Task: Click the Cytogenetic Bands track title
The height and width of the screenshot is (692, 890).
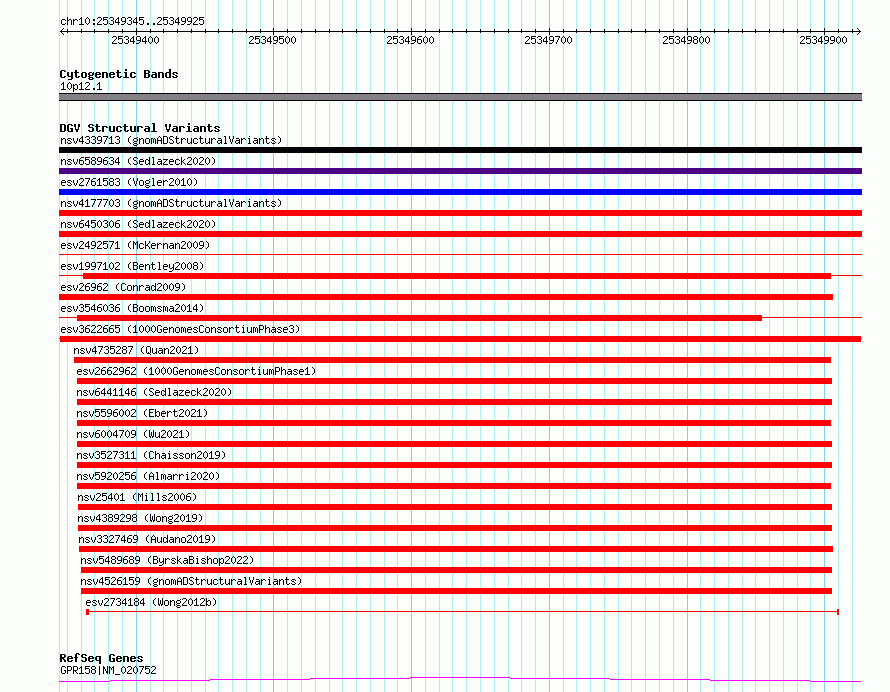Action: point(119,74)
